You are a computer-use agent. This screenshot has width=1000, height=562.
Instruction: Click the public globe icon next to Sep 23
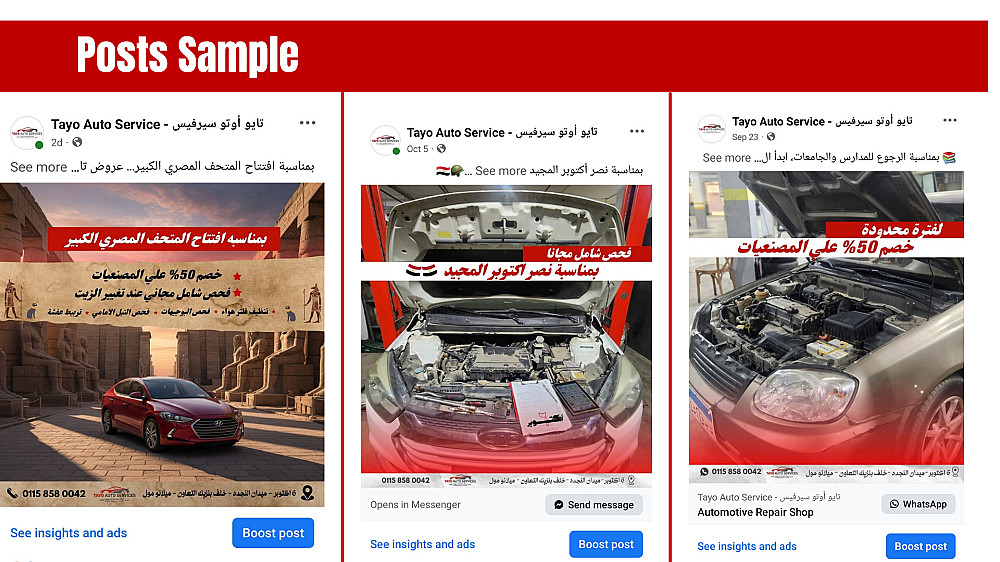pyautogui.click(x=771, y=137)
